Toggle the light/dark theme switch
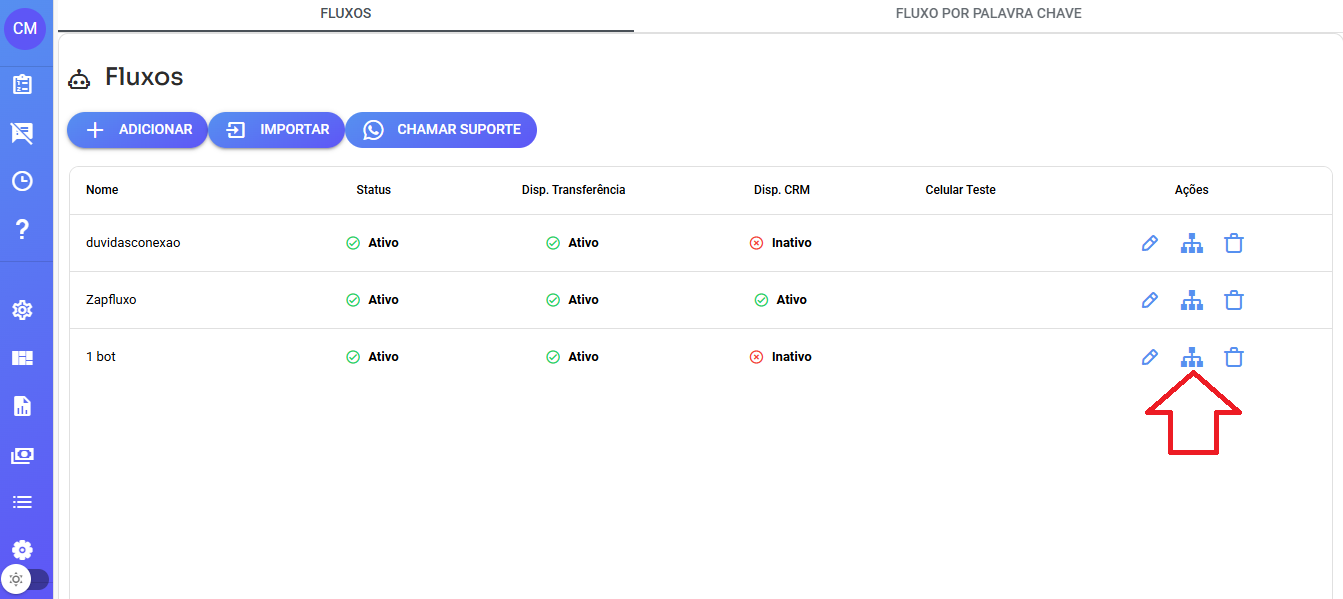Screen dimensions: 1343x599 26,579
